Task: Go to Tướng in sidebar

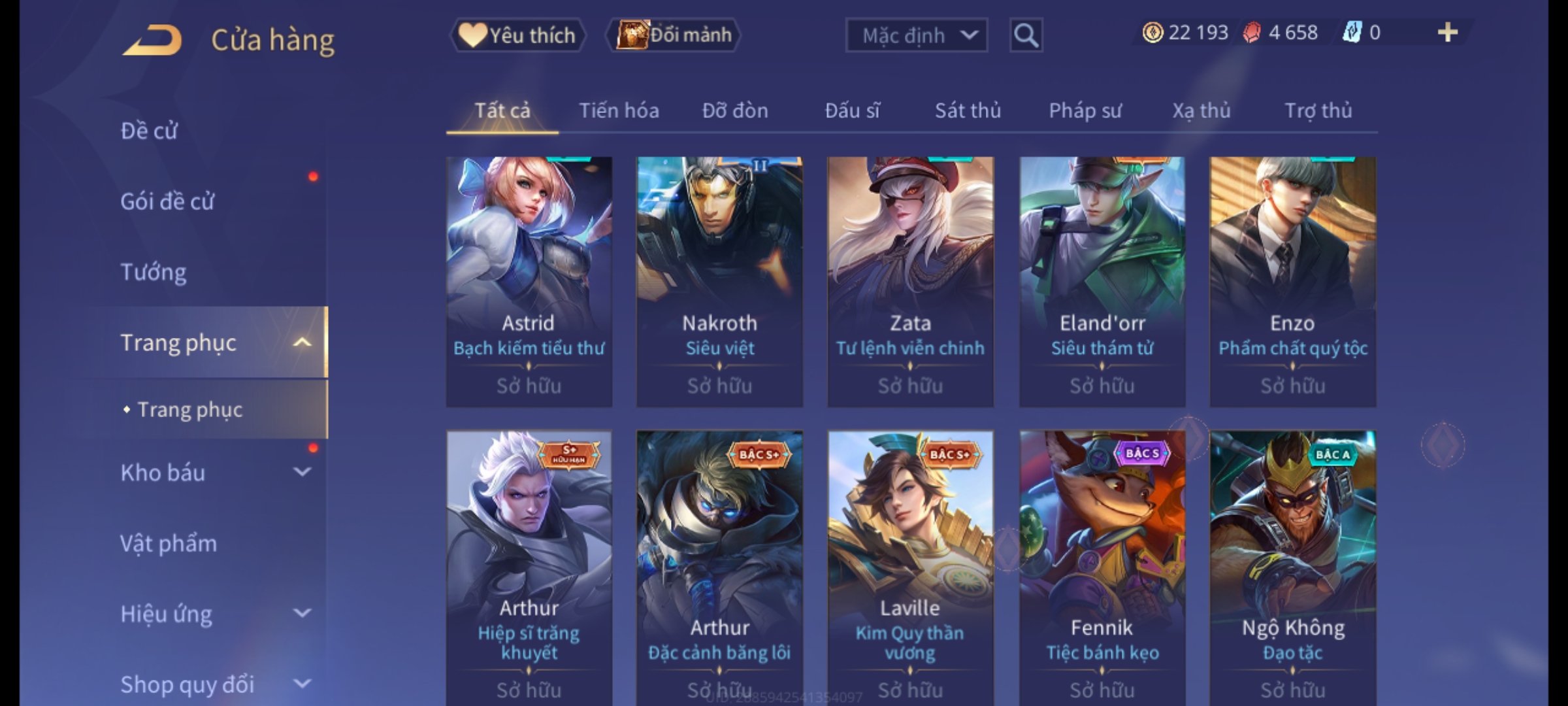Action: tap(154, 271)
